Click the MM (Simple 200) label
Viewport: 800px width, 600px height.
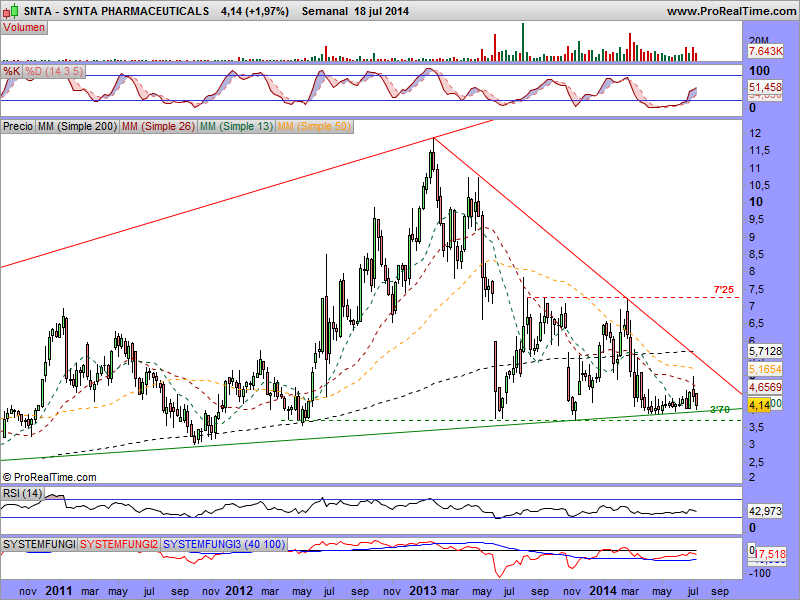77,126
